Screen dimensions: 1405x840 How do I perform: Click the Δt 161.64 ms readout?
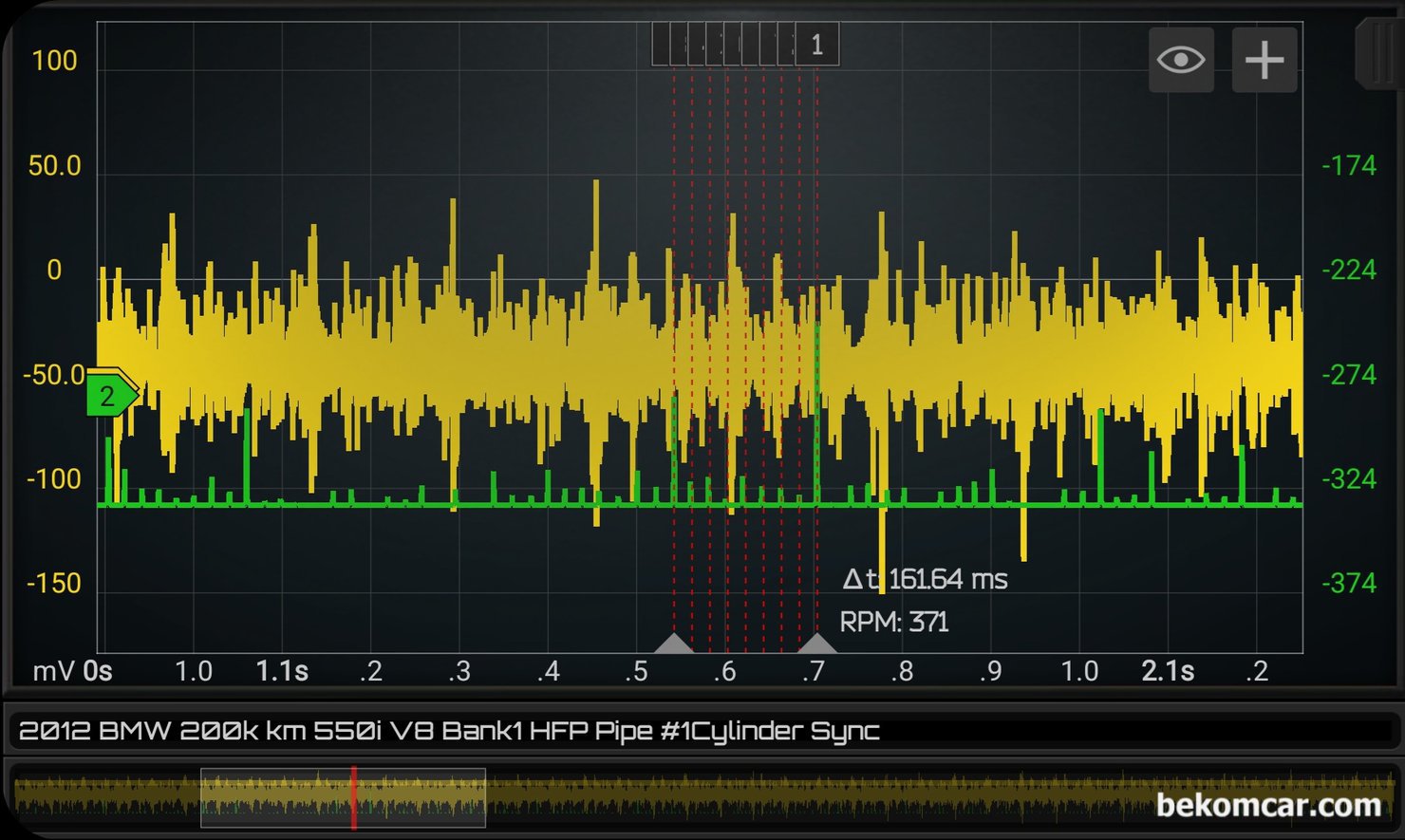pos(925,579)
